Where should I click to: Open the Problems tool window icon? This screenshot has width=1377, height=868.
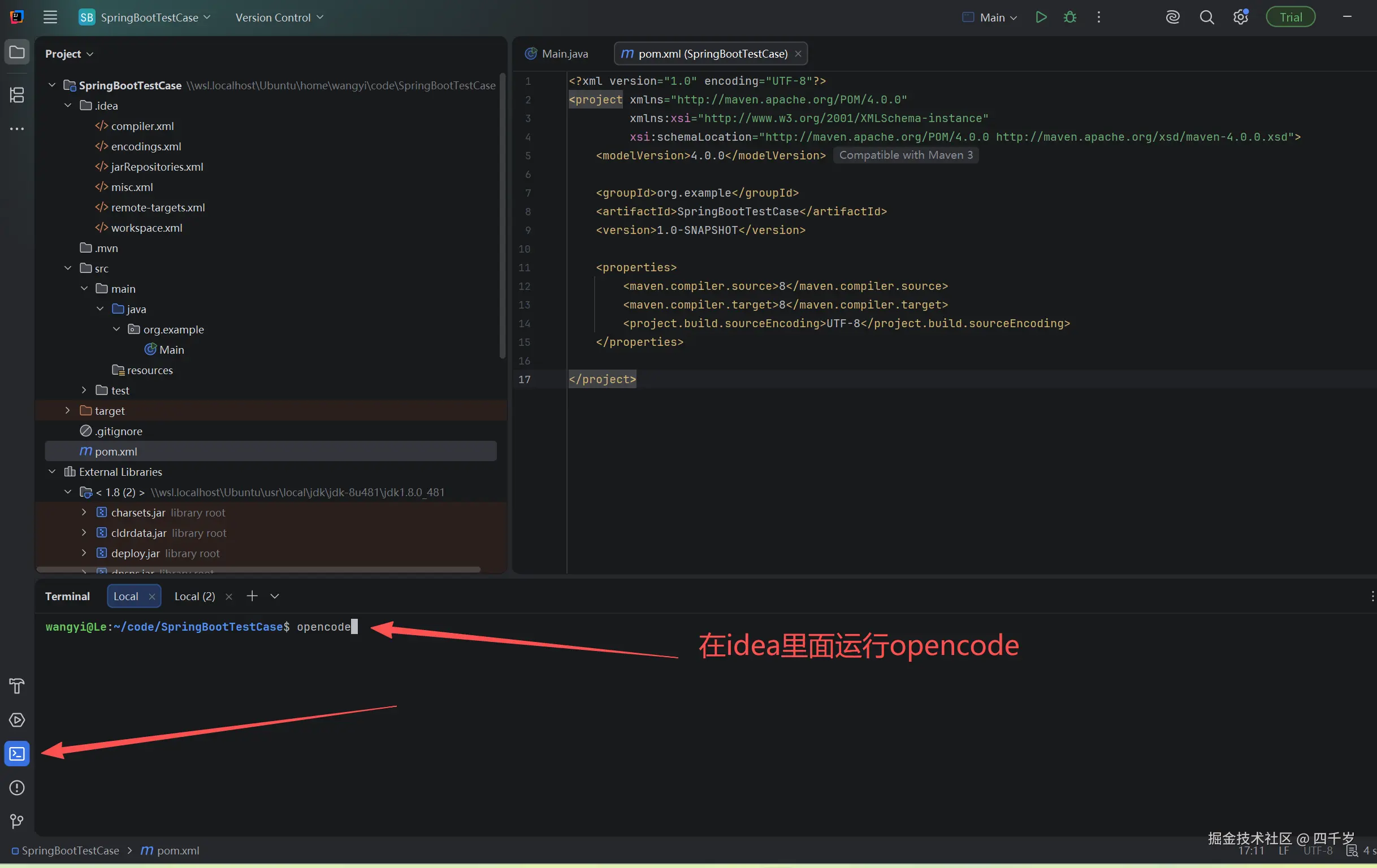(16, 788)
